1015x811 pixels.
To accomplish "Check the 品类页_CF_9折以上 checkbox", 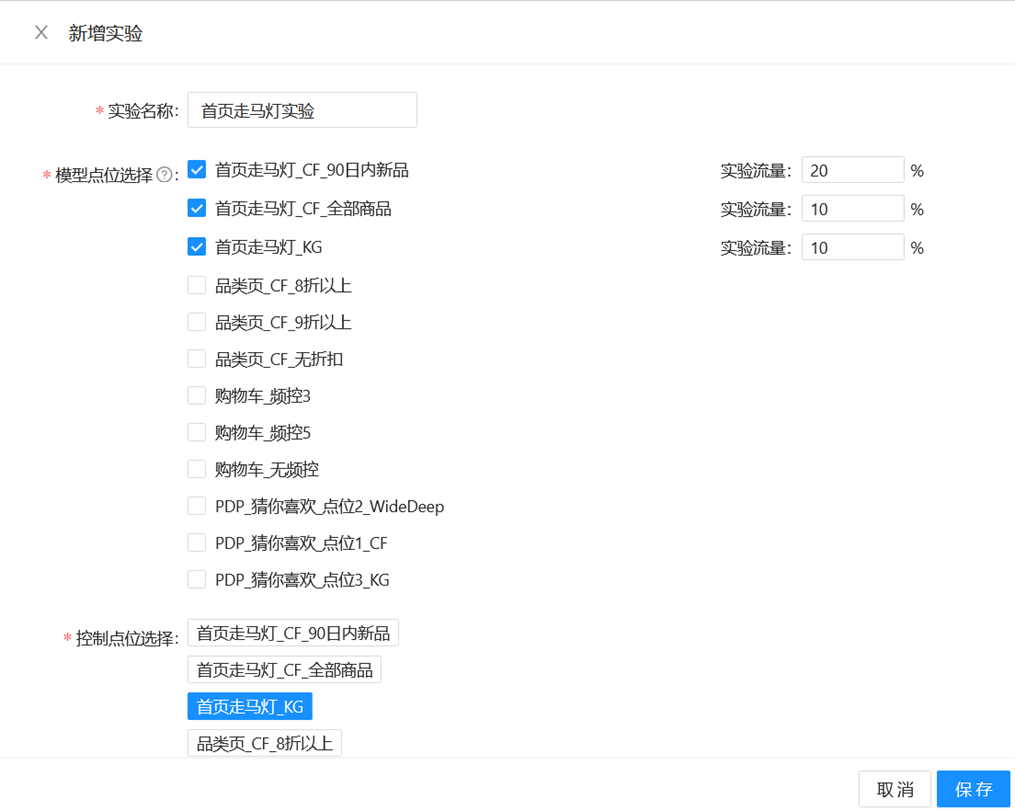I will (x=197, y=322).
